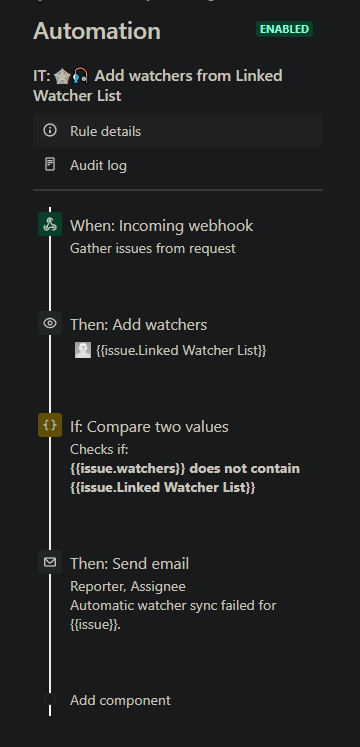Image resolution: width=360 pixels, height=747 pixels.
Task: Click the does not contain comparison text
Action: pyautogui.click(x=245, y=468)
